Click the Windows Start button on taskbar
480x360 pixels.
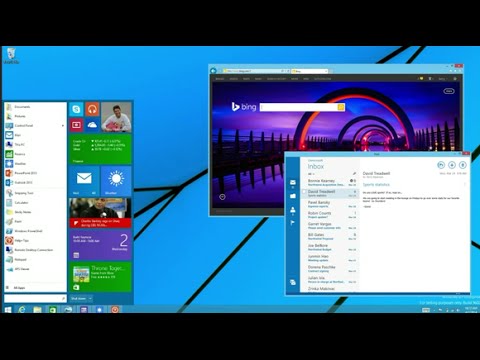[x=7, y=310]
